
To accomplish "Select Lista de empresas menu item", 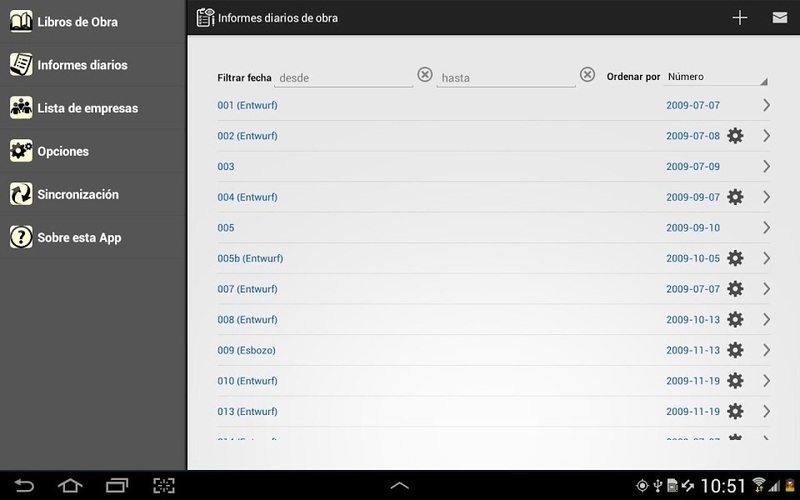I will (87, 108).
